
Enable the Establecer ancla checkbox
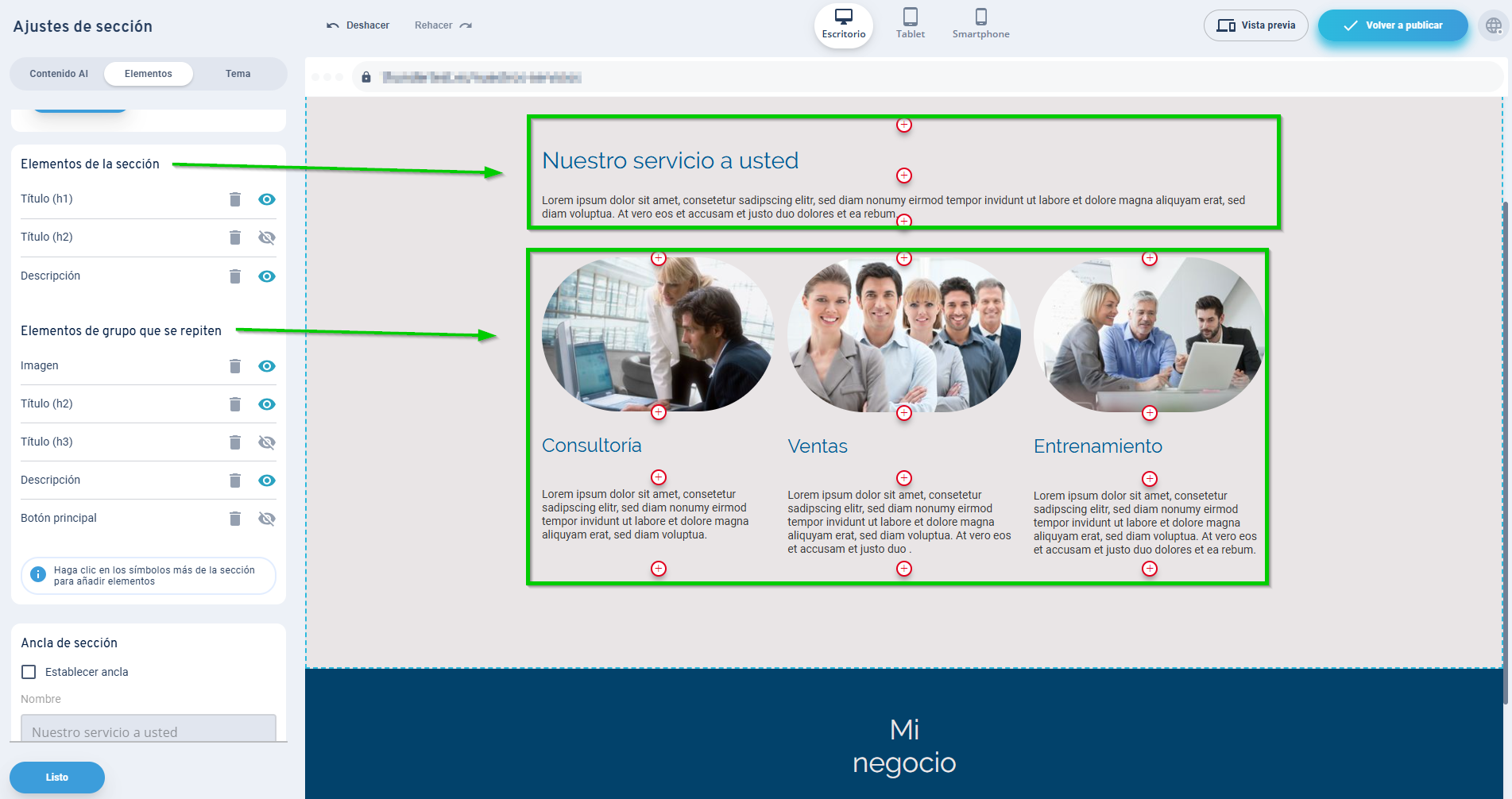pyautogui.click(x=29, y=671)
